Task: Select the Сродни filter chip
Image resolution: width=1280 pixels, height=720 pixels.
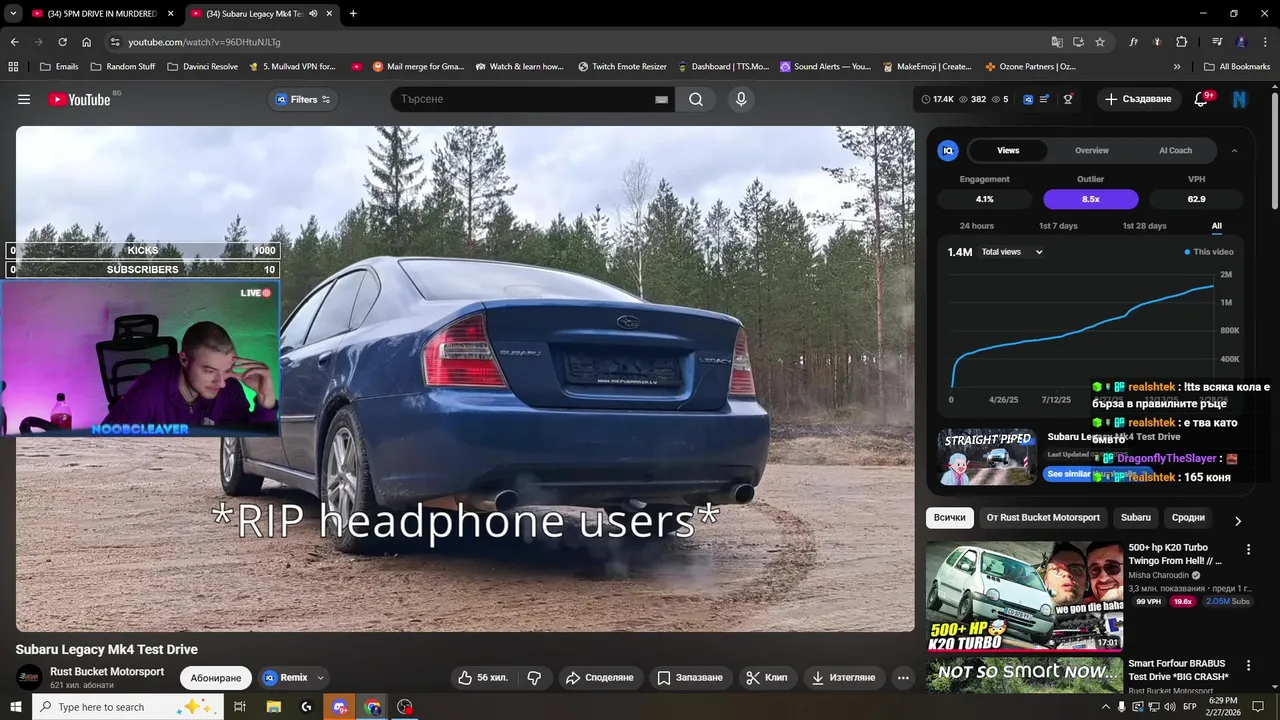Action: click(1188, 517)
